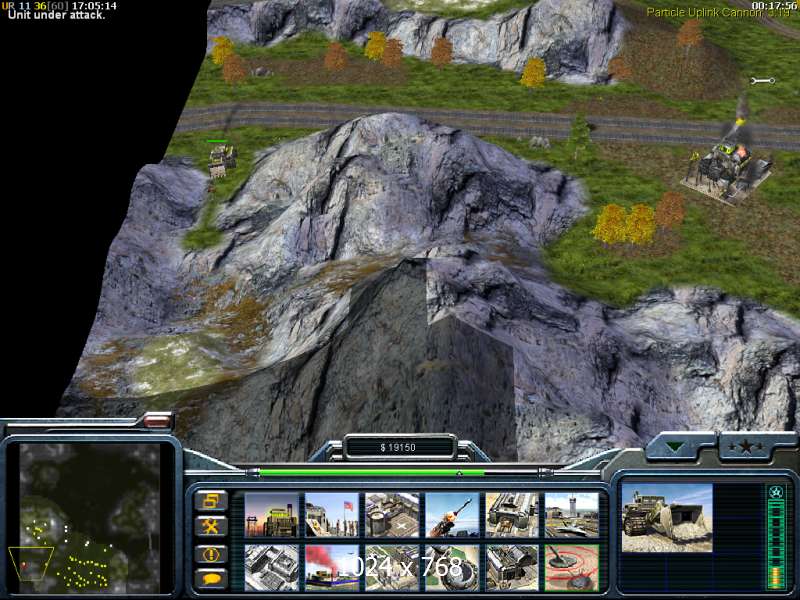Screen dimensions: 800x600
Task: Select the dozer unit with green health bar
Action: coord(221,160)
